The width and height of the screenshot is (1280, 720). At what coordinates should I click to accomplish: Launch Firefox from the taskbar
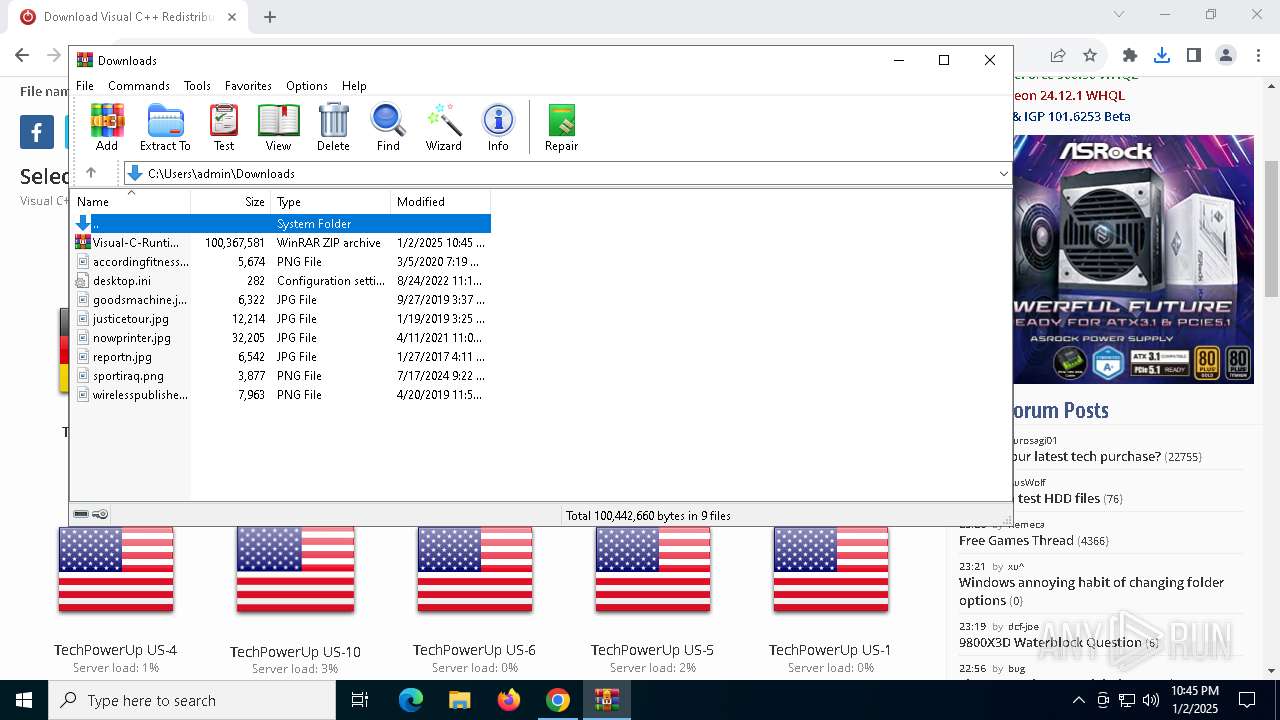[509, 700]
